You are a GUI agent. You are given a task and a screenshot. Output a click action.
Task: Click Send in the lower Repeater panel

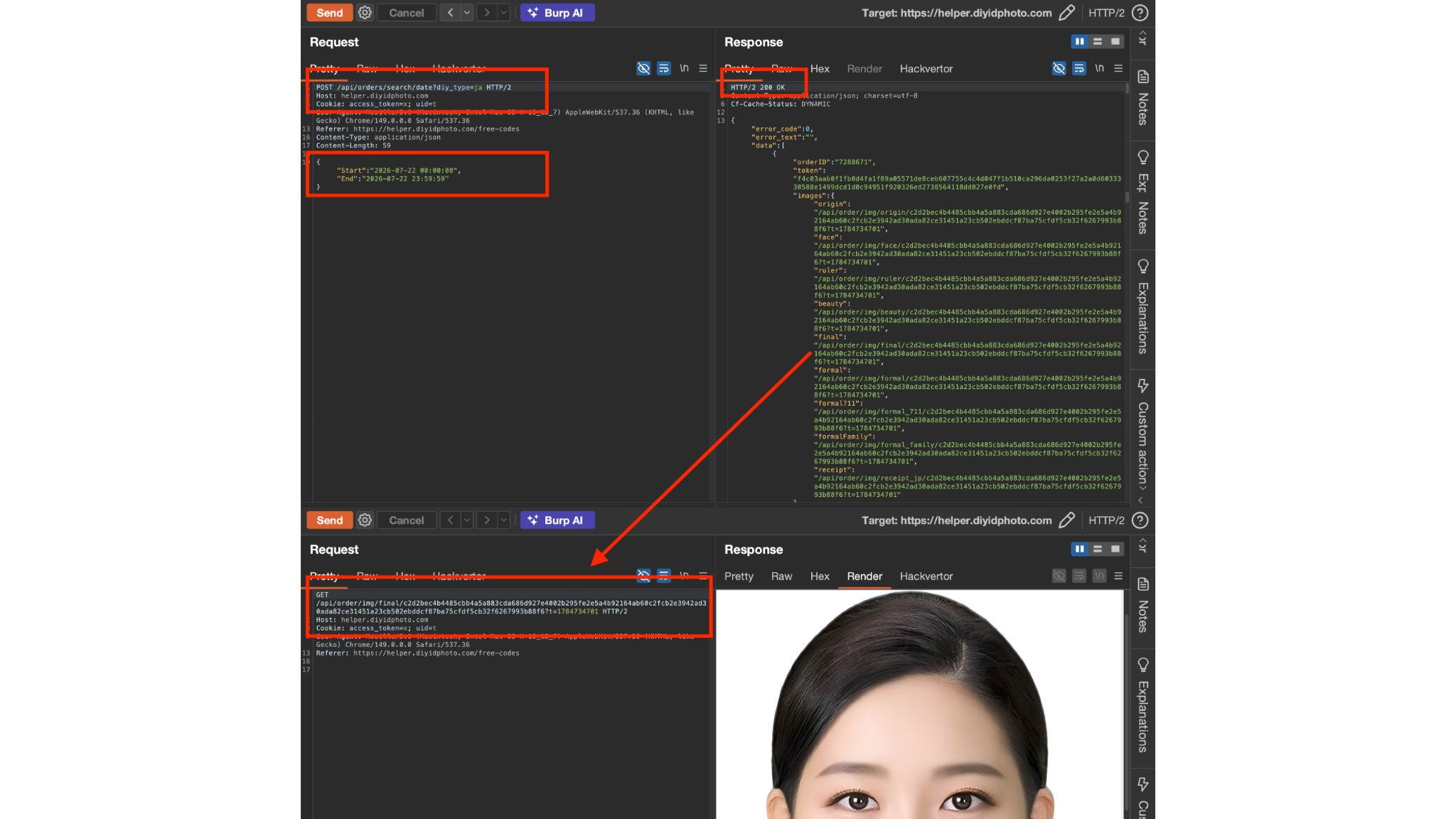329,520
